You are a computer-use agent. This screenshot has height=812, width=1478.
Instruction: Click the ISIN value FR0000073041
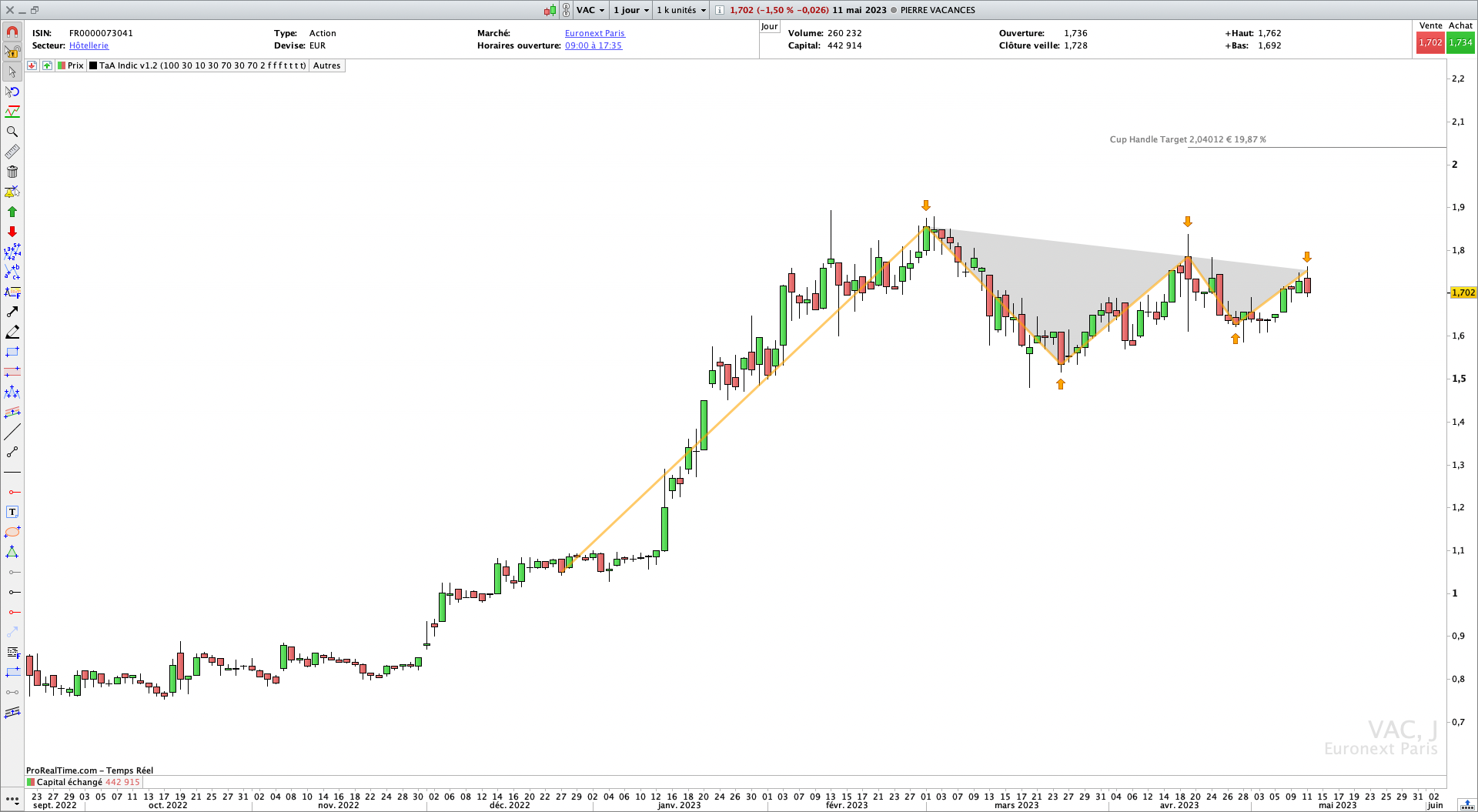101,33
